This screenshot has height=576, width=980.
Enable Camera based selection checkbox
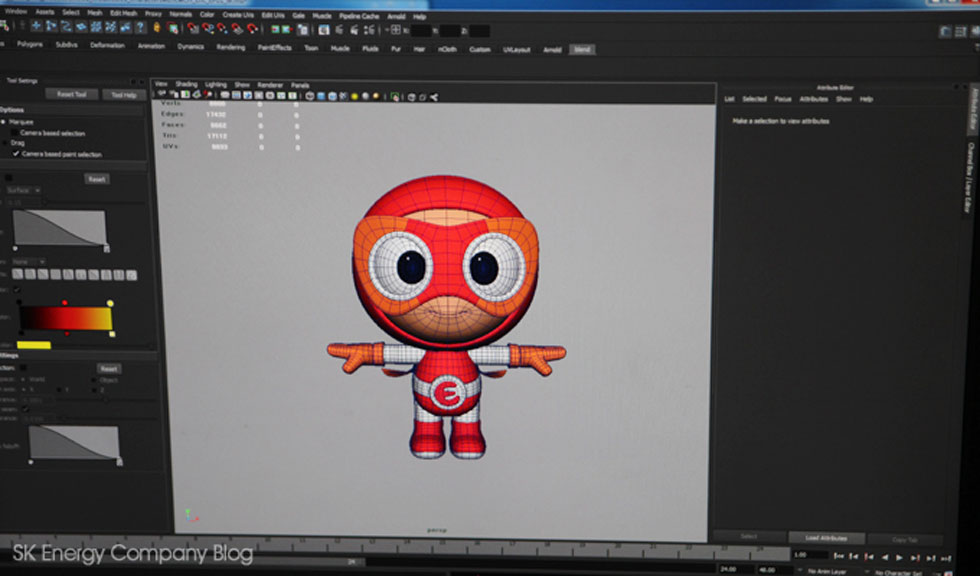point(14,133)
